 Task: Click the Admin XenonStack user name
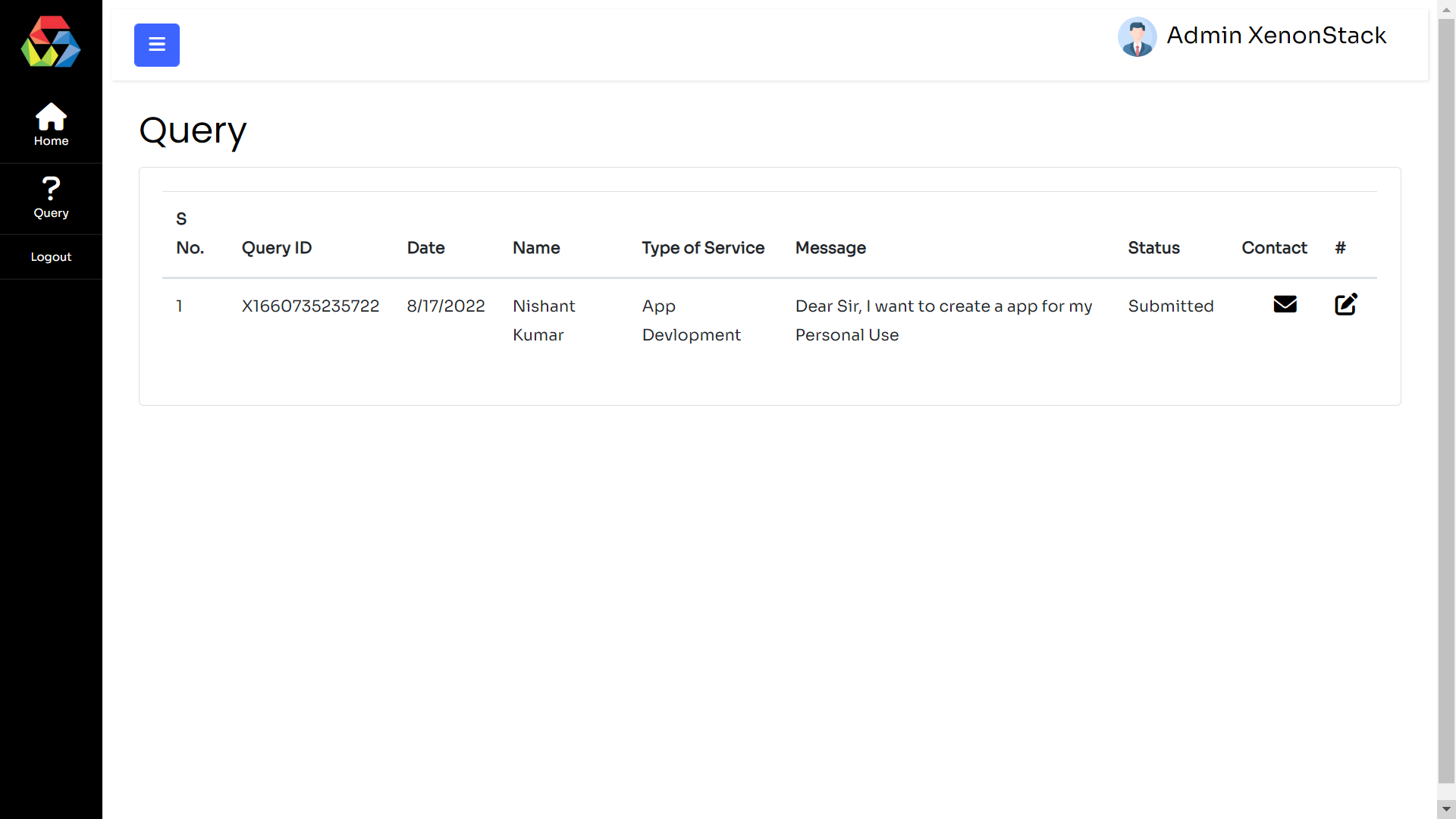(x=1276, y=36)
